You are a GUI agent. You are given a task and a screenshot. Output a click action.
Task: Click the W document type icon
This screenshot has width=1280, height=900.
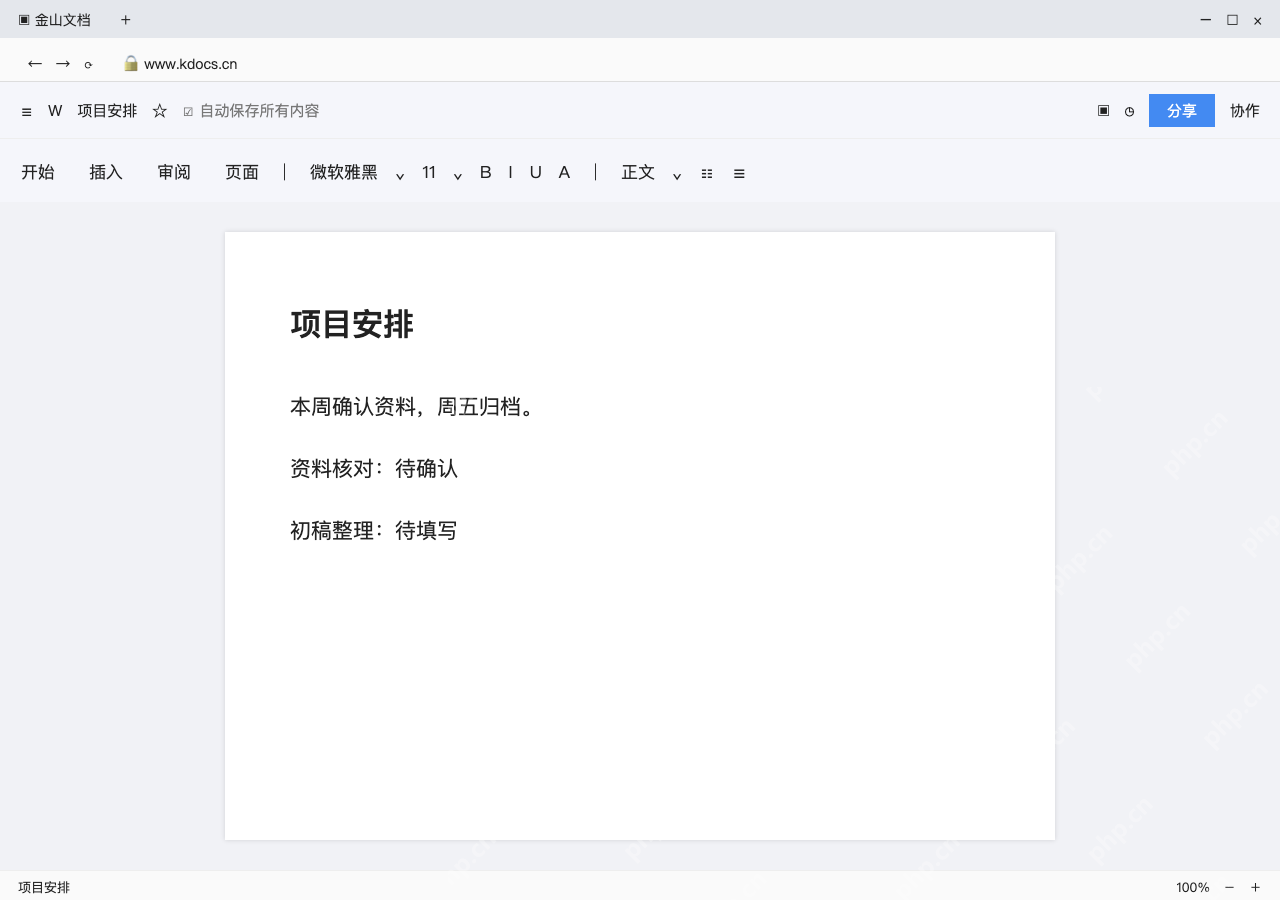(55, 111)
